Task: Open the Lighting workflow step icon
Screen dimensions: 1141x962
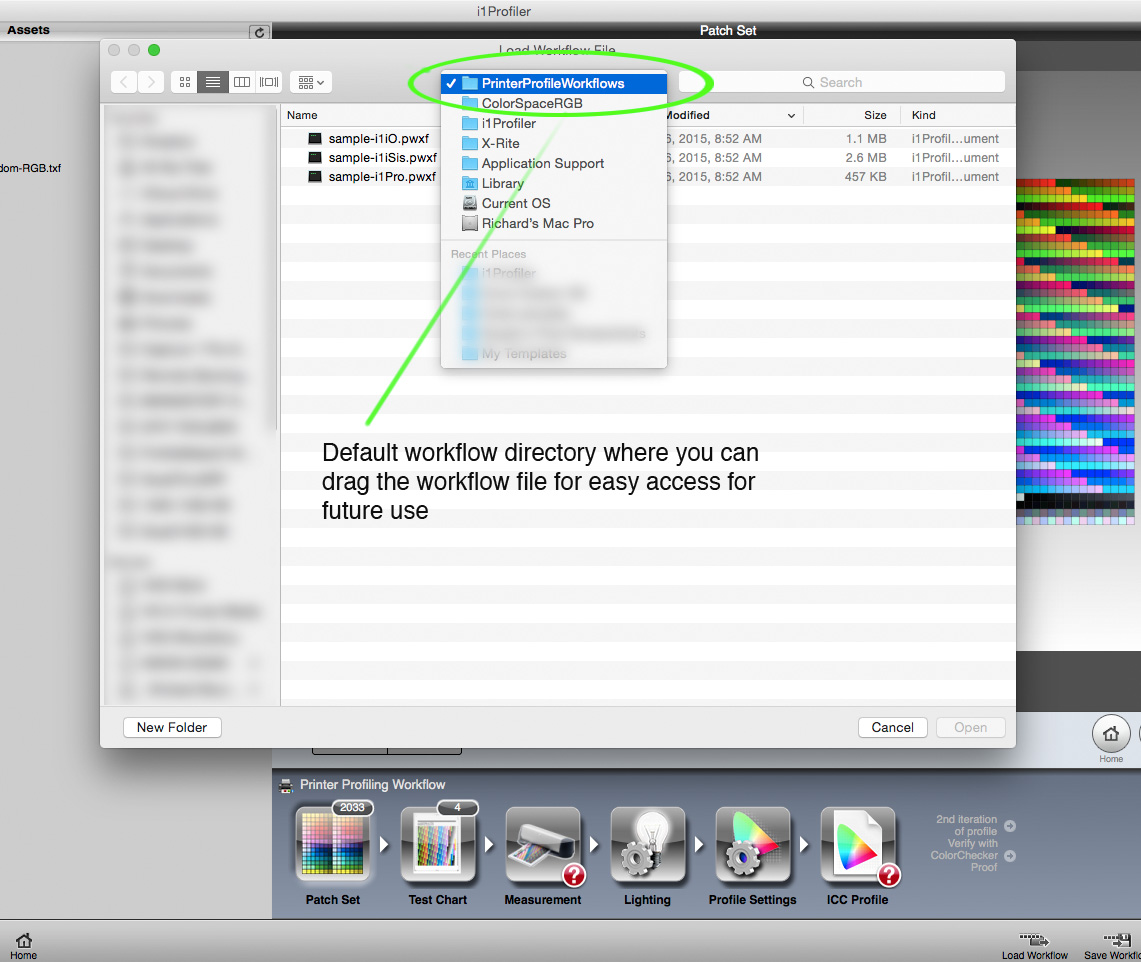Action: (x=648, y=845)
